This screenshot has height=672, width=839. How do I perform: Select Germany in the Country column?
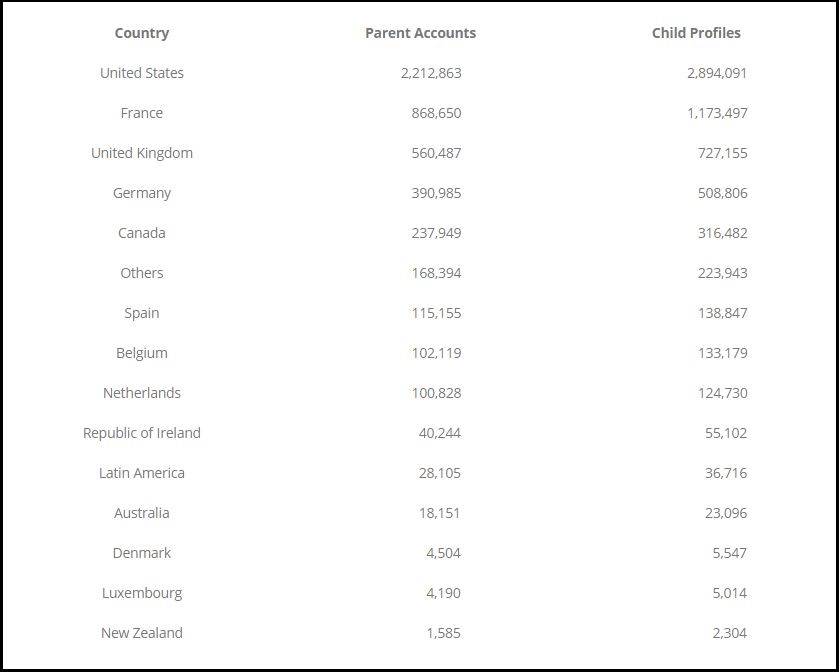(x=142, y=193)
